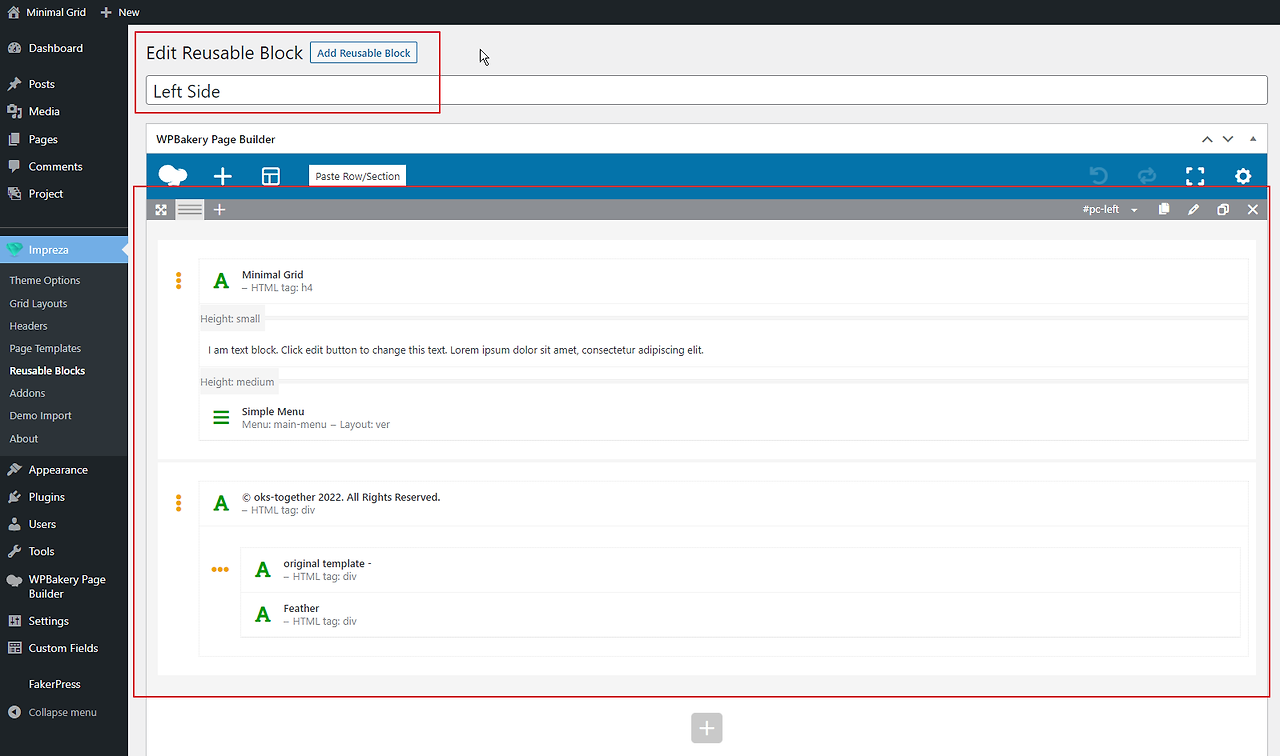Screen dimensions: 1280x756
Task: Click the redo arrow icon
Action: [x=1147, y=176]
